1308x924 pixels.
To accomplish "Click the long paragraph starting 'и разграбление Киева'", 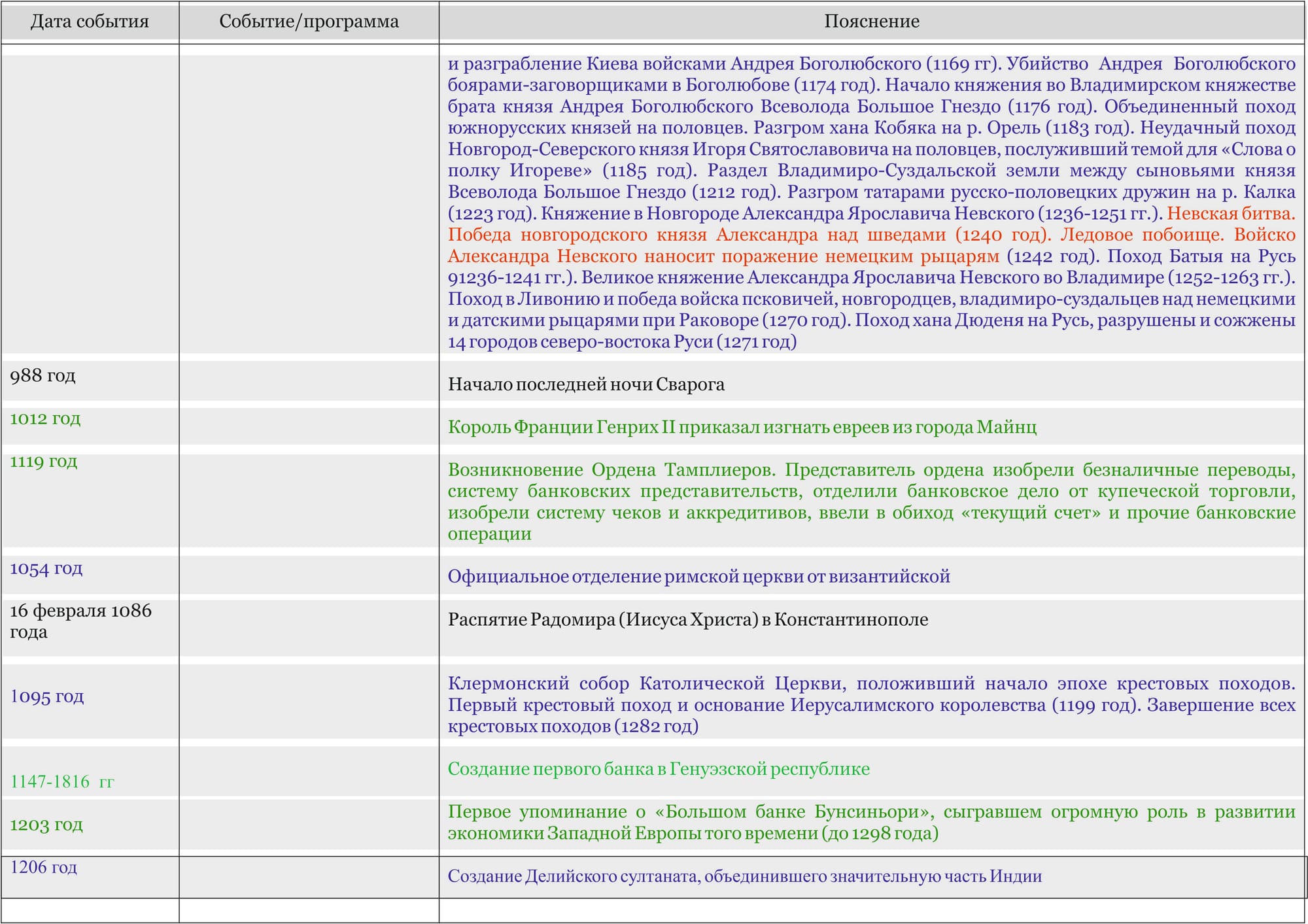I will point(871,203).
